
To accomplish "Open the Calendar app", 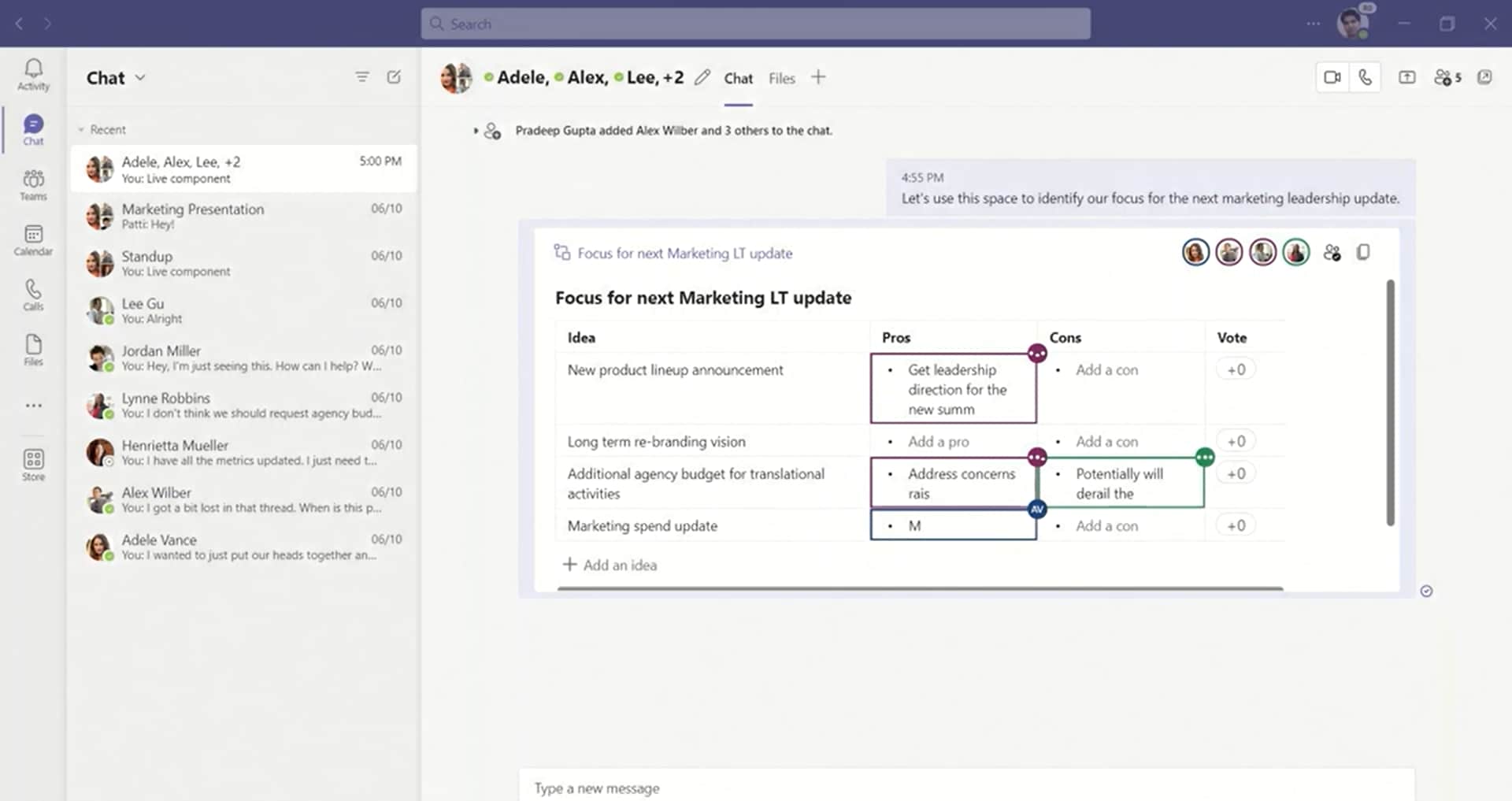I will coord(33,240).
